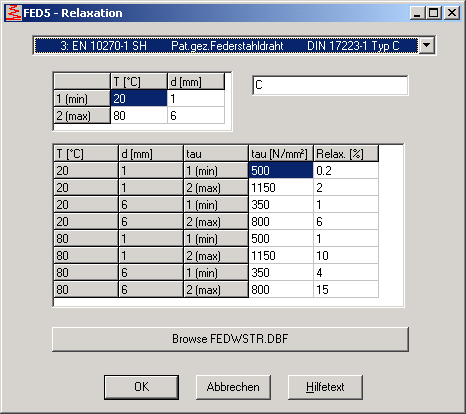Image resolution: width=466 pixels, height=414 pixels.
Task: Click the maximum diameter cell with 6
Action: (x=196, y=115)
